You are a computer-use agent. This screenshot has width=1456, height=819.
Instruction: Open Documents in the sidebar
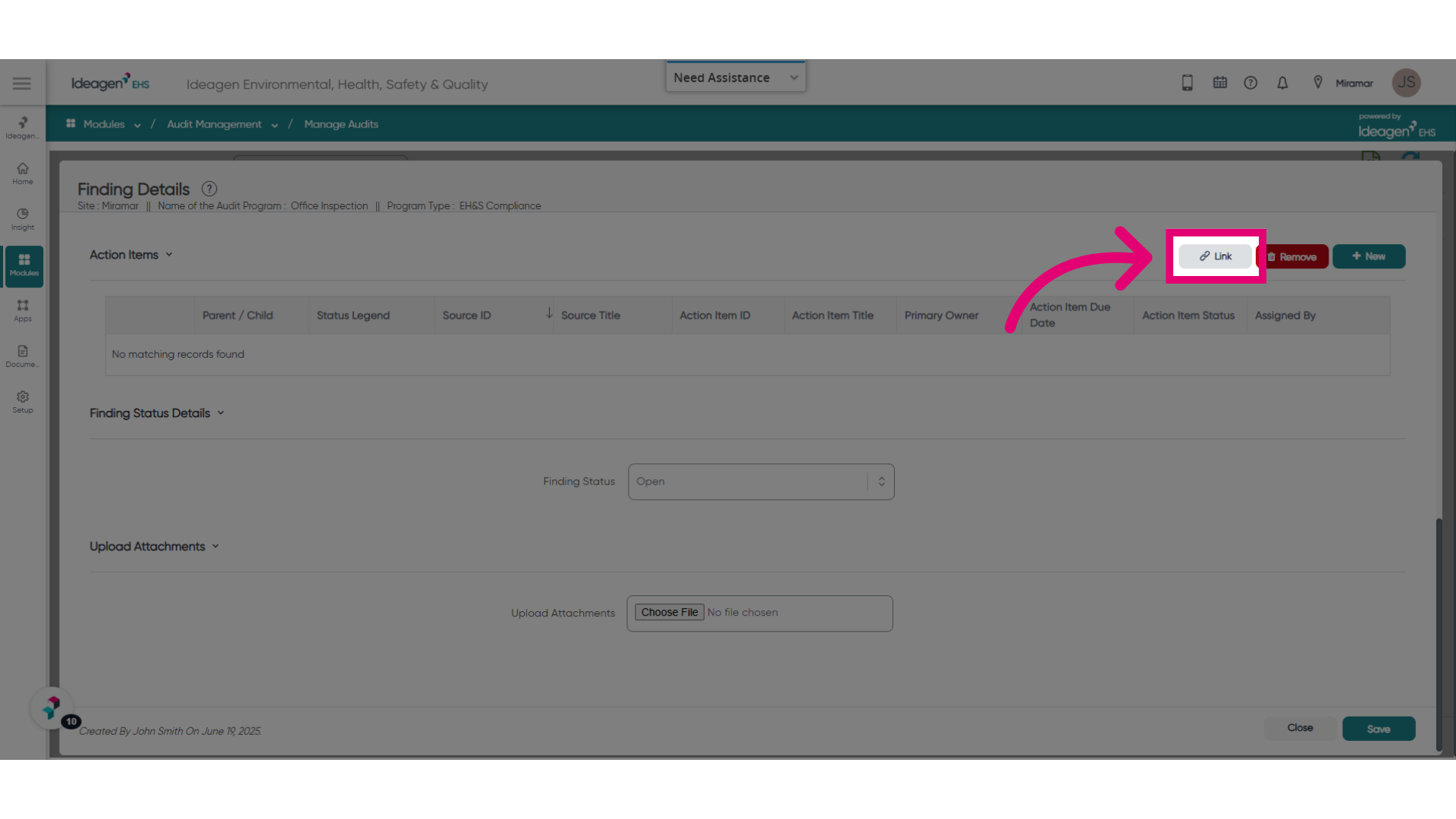tap(23, 356)
